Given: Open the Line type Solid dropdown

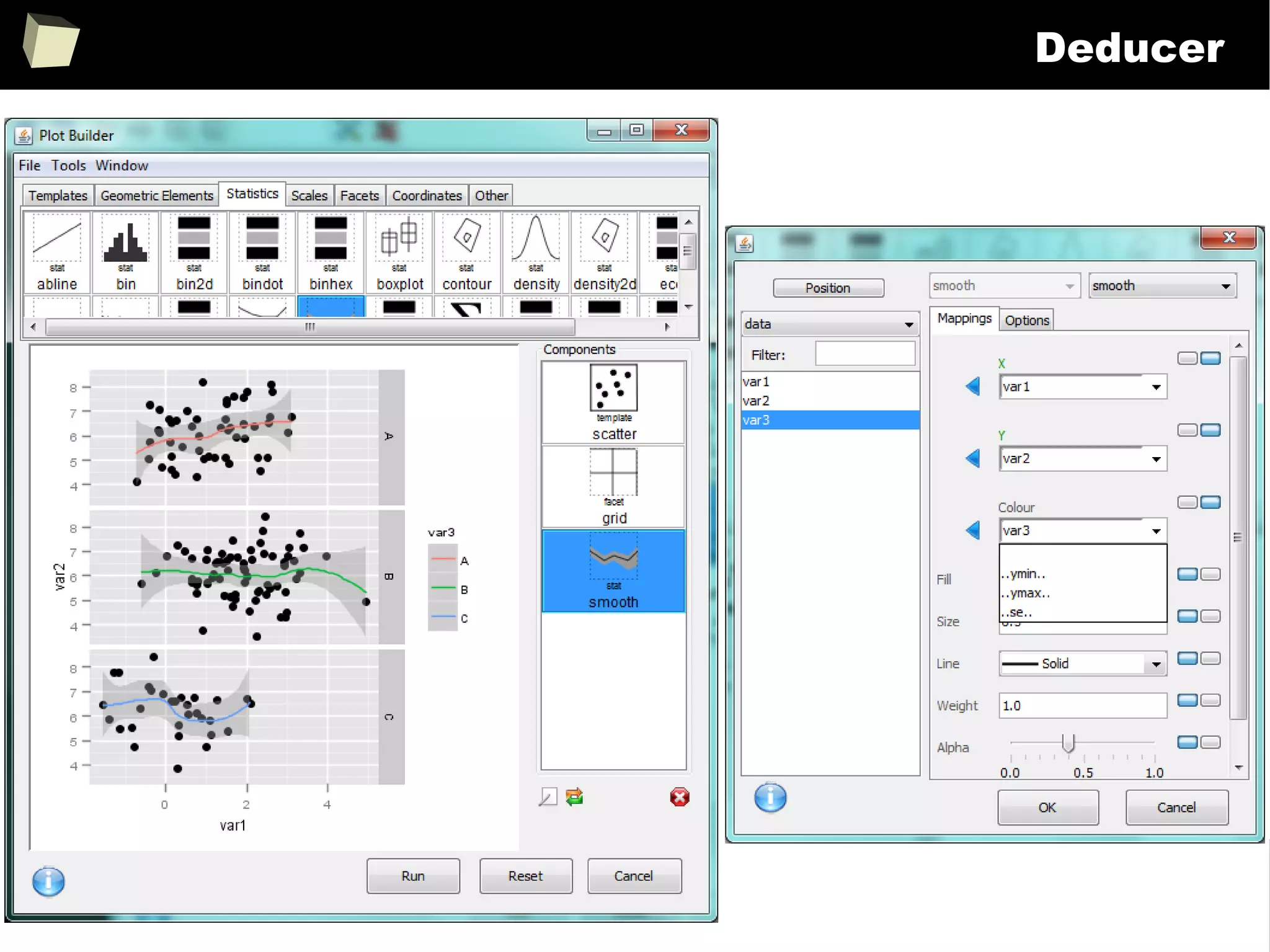Looking at the screenshot, I should pos(1156,664).
